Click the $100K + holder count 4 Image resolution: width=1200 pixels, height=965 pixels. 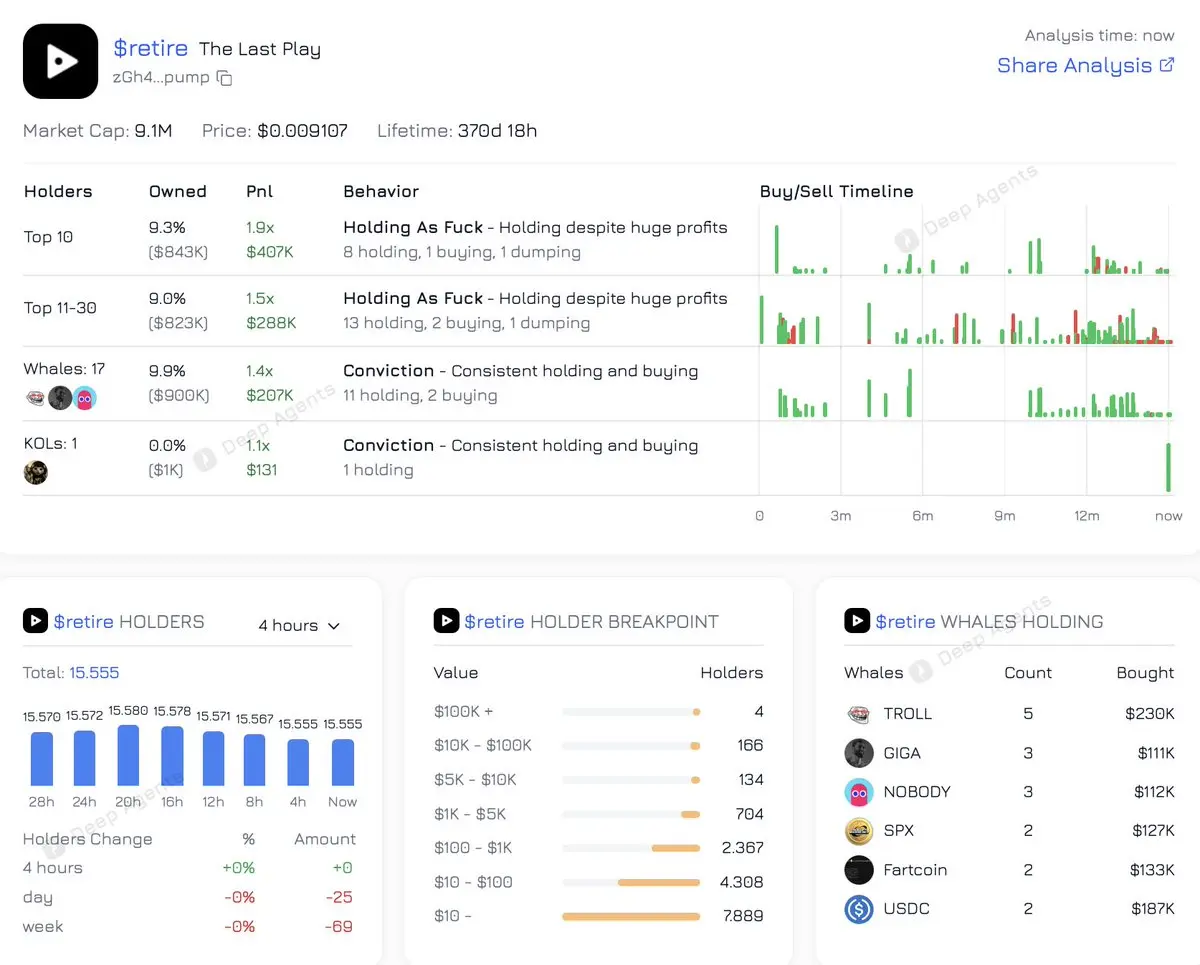pos(759,712)
